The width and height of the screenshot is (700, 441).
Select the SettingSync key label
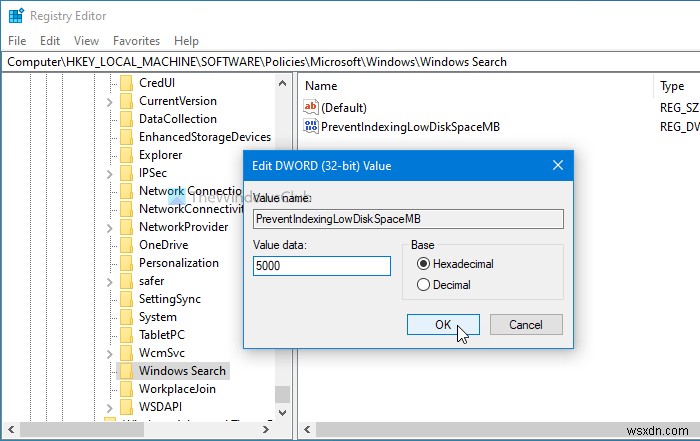tap(170, 299)
